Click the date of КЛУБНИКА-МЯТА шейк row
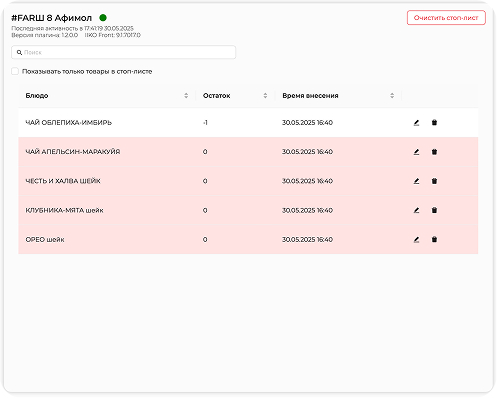The height and width of the screenshot is (398, 497). [307, 210]
